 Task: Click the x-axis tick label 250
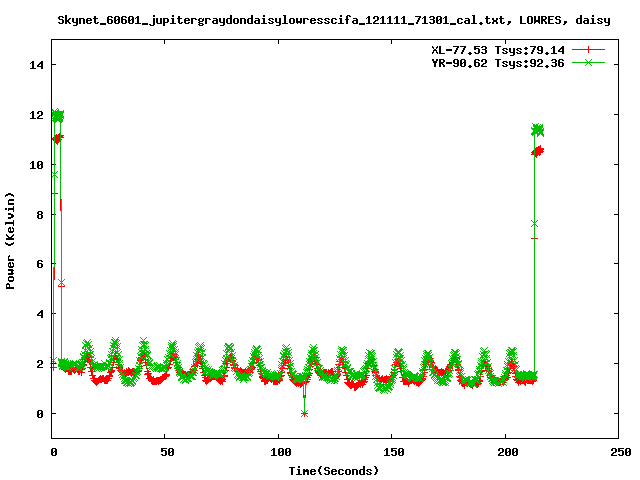[x=620, y=452]
